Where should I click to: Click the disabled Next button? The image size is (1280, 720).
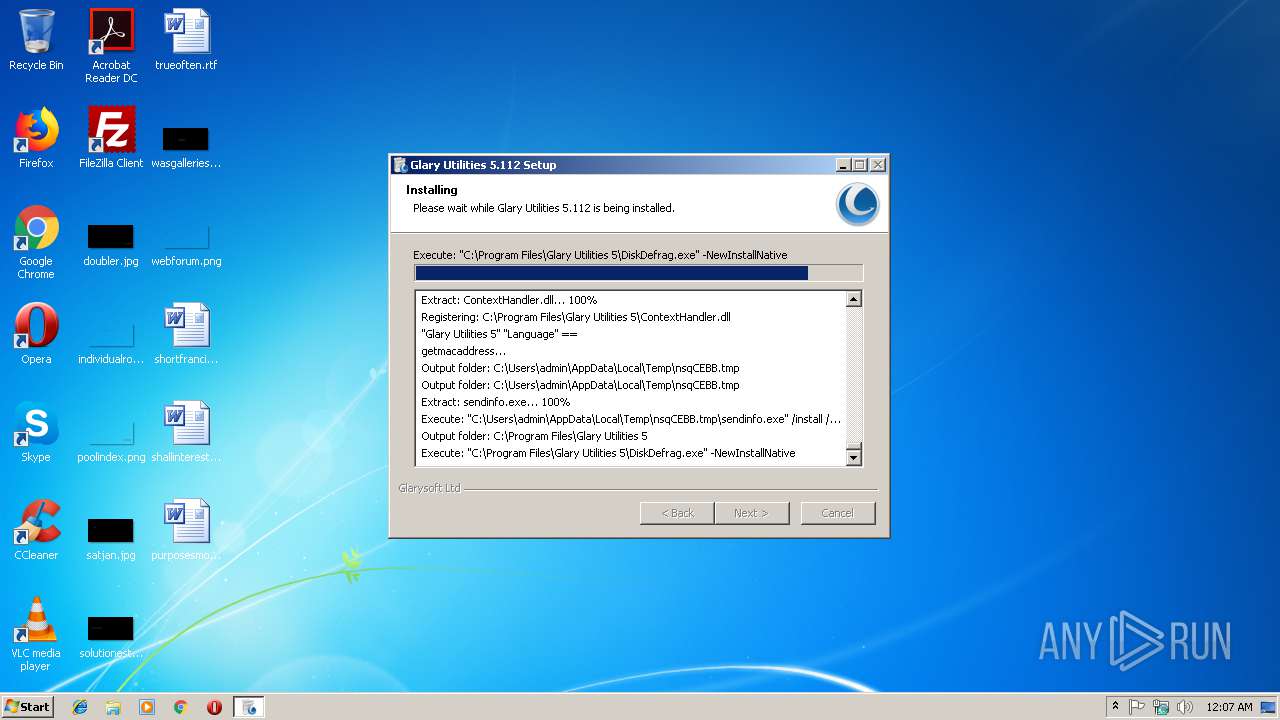coord(752,513)
